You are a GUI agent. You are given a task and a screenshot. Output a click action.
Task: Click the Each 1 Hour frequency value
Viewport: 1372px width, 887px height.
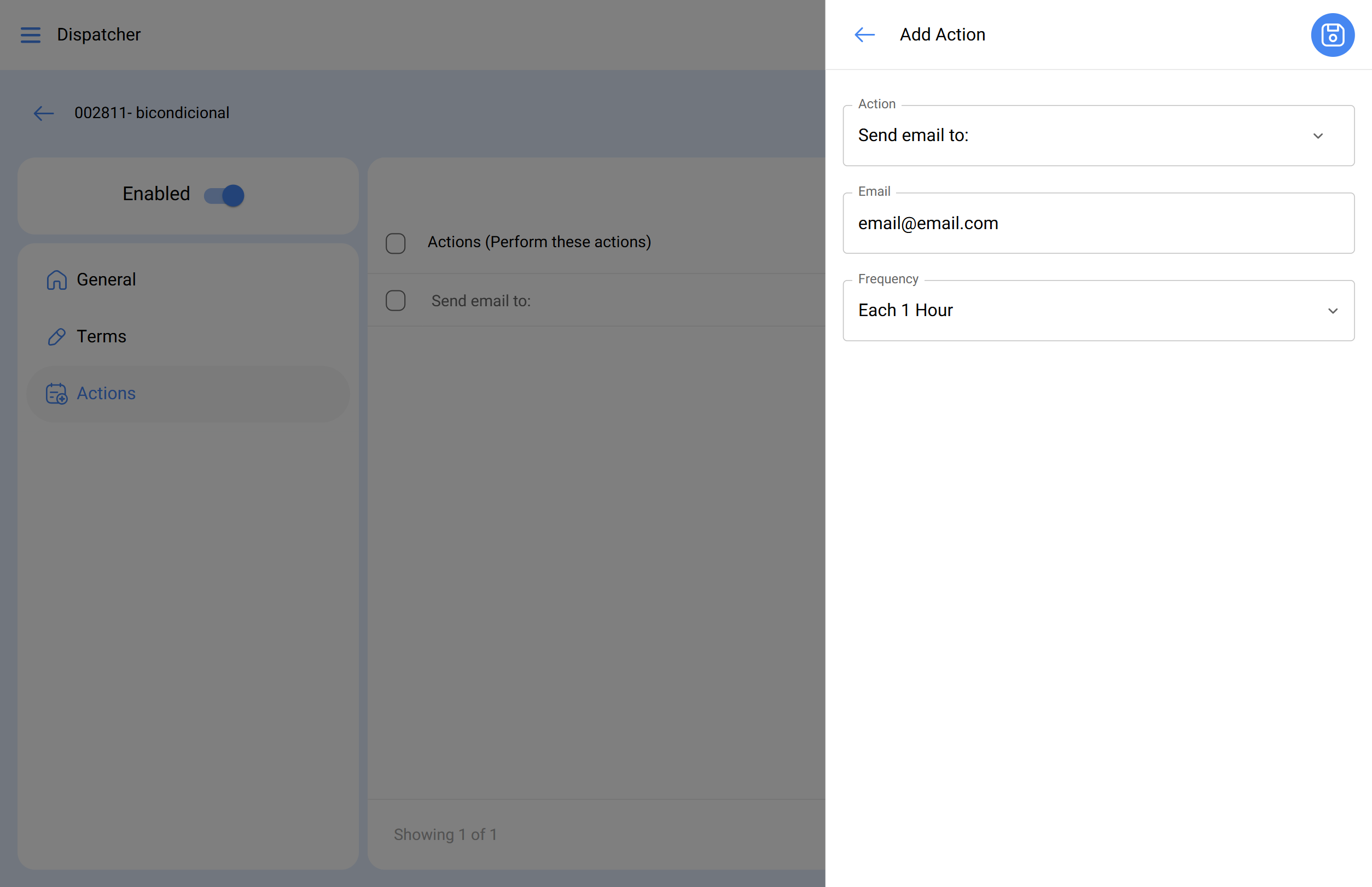(x=905, y=311)
